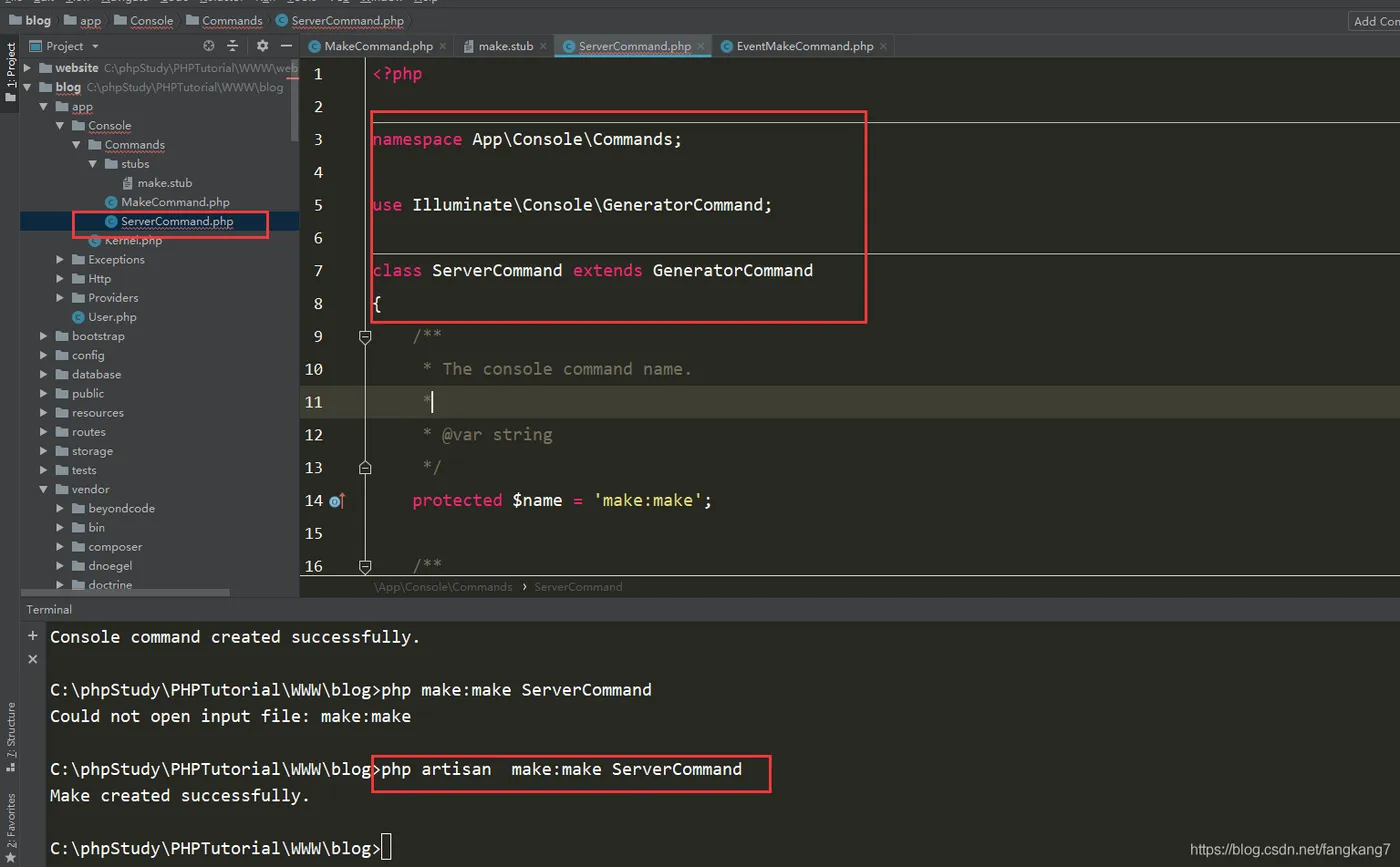Expand the Http folder
This screenshot has width=1400, height=867.
point(60,278)
